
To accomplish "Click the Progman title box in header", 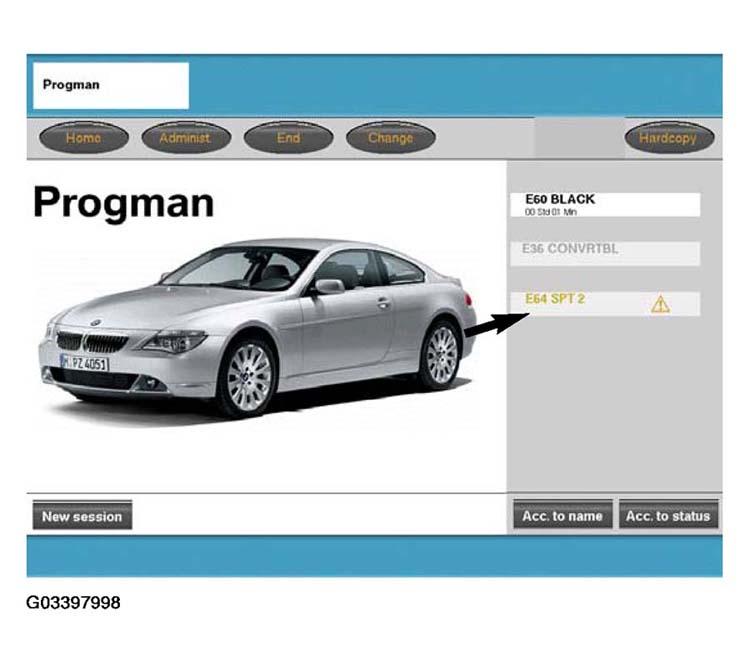I will click(x=111, y=85).
